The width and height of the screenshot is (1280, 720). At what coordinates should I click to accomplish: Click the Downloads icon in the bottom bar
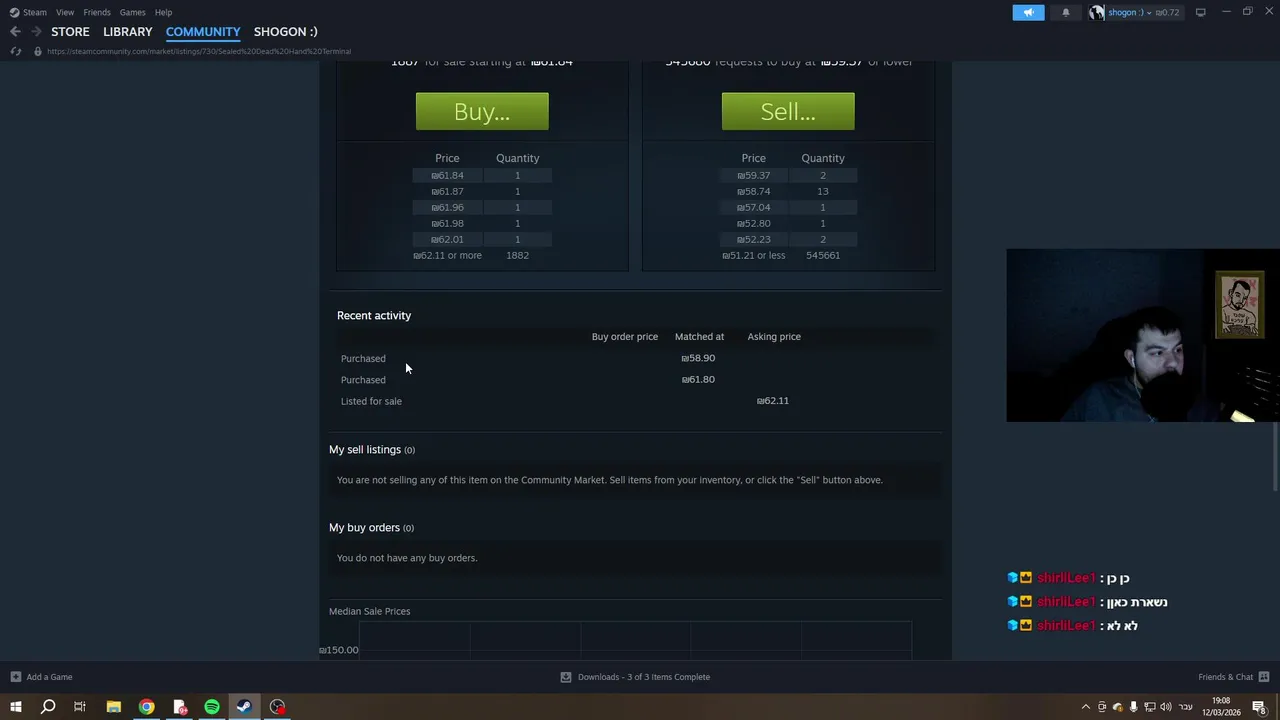(x=565, y=677)
